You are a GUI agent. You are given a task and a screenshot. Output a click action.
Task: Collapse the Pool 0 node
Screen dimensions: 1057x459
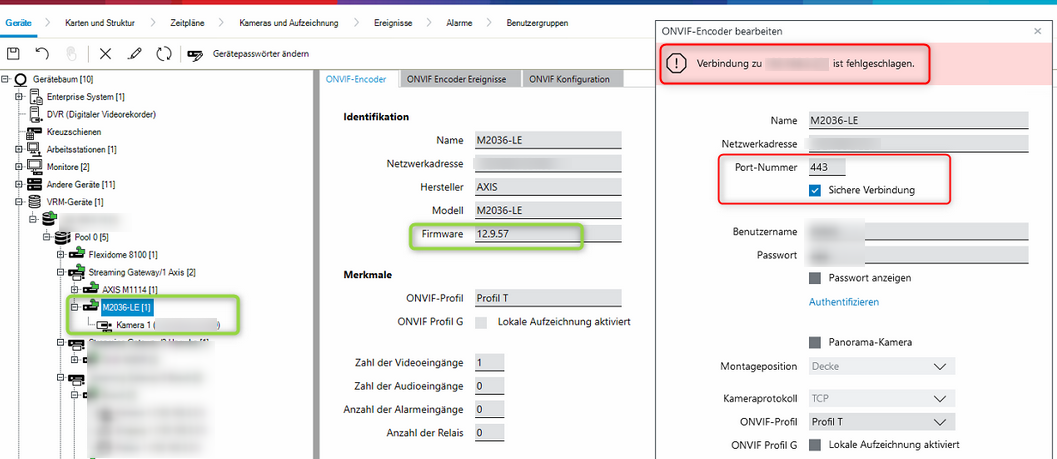tap(47, 237)
